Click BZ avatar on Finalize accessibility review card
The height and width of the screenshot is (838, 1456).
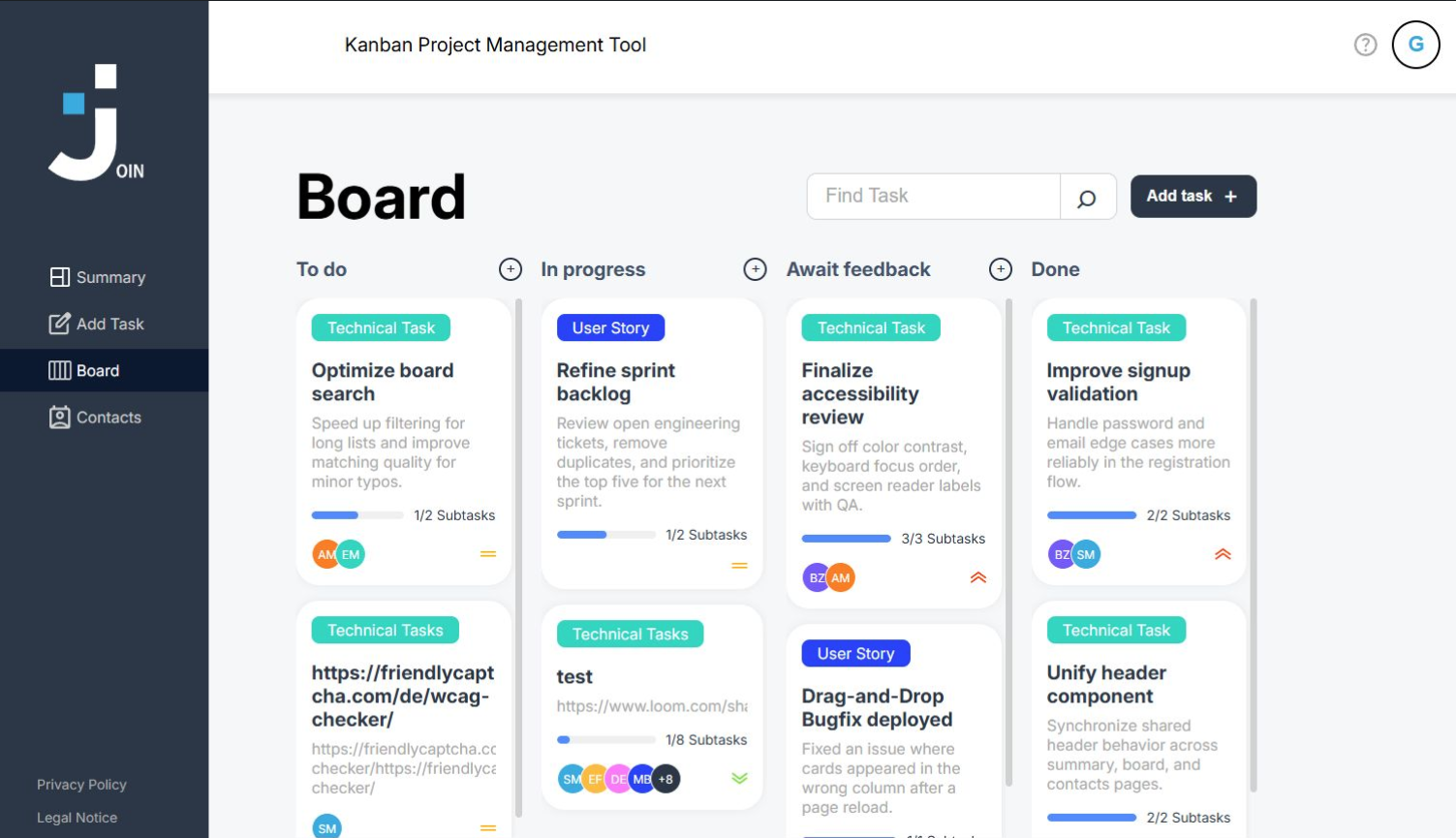click(815, 577)
